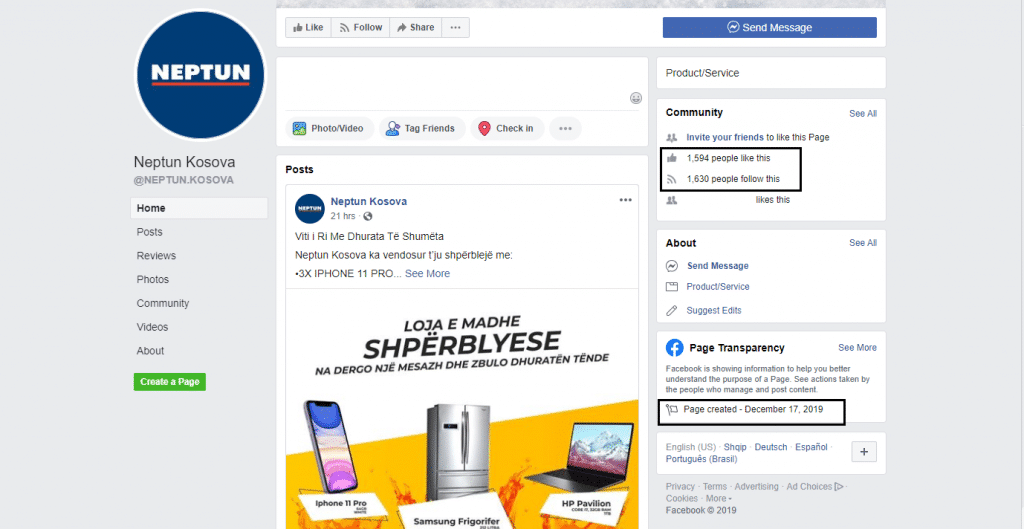Screen dimensions: 1024x529
Task: Switch language to Shqip
Action: pos(735,447)
